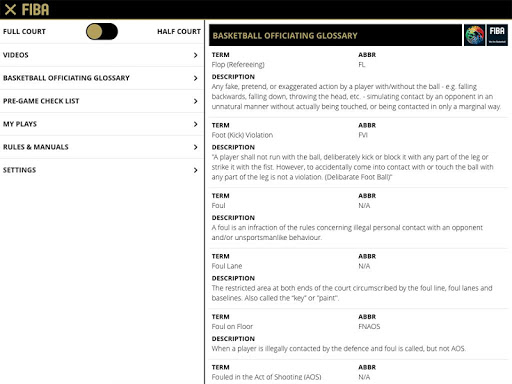Open the Settings menu item

click(x=102, y=170)
